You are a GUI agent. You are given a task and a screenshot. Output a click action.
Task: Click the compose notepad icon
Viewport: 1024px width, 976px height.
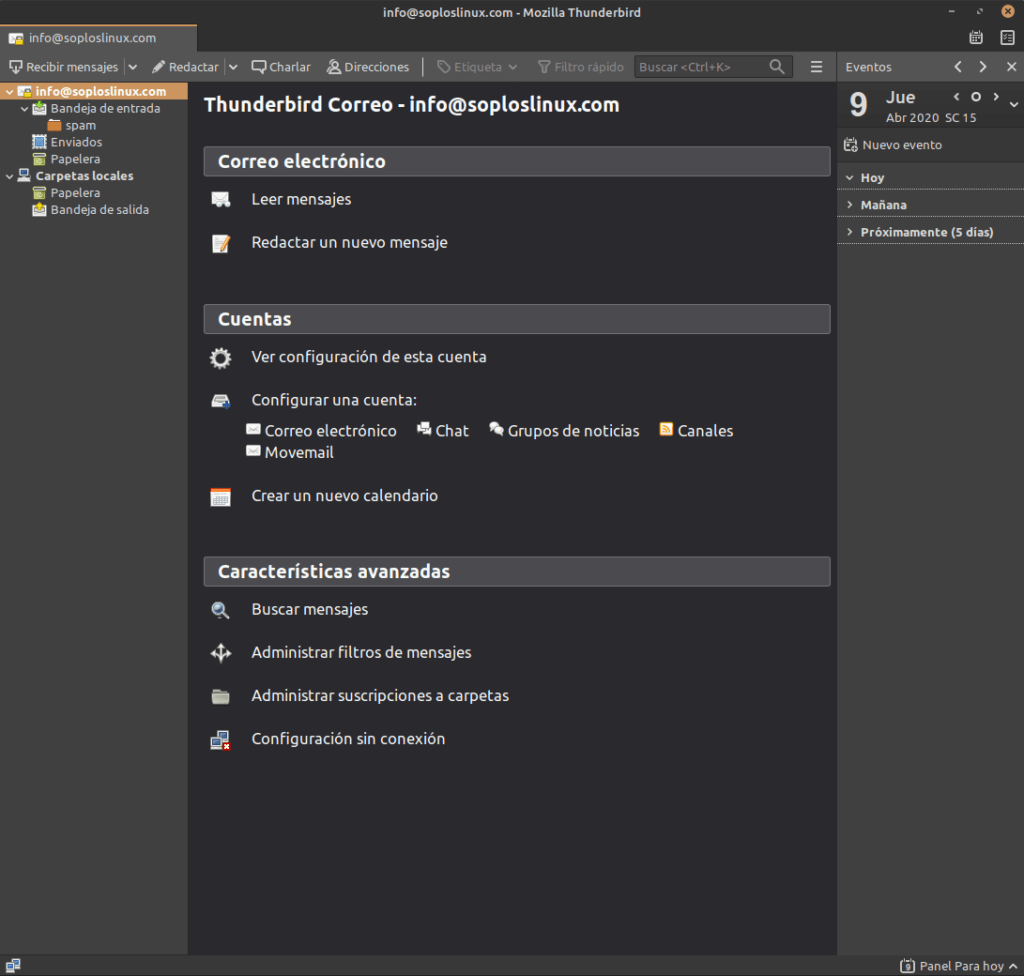click(x=221, y=243)
